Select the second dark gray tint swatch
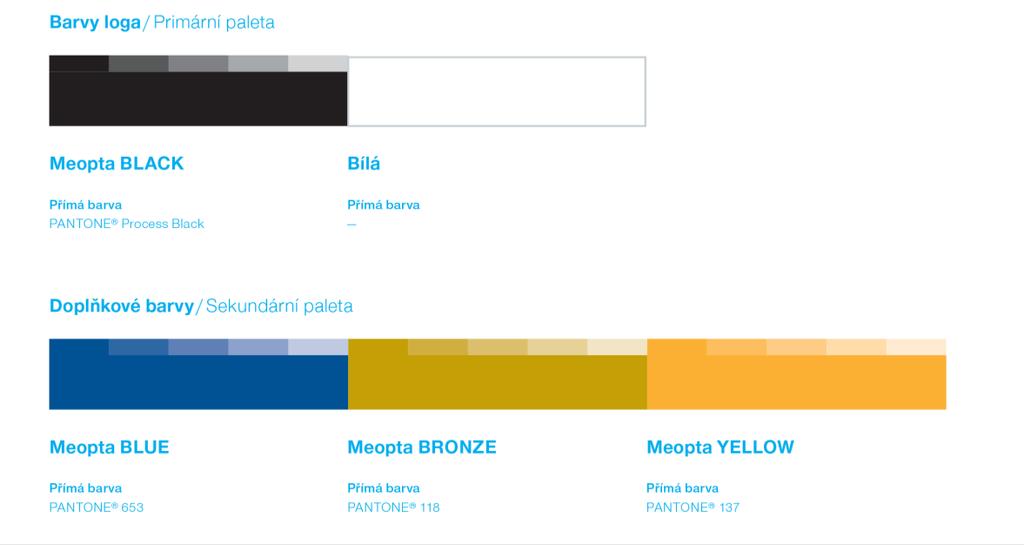 coord(138,63)
